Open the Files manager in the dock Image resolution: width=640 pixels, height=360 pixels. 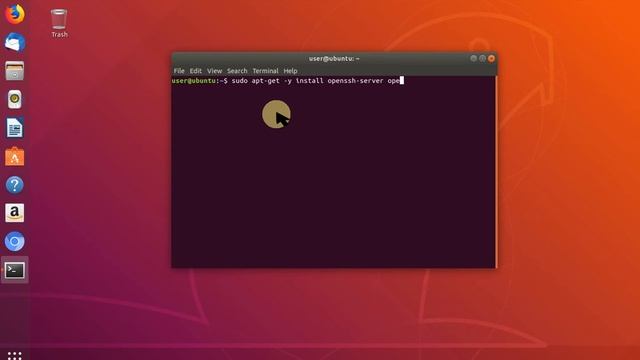tap(15, 71)
